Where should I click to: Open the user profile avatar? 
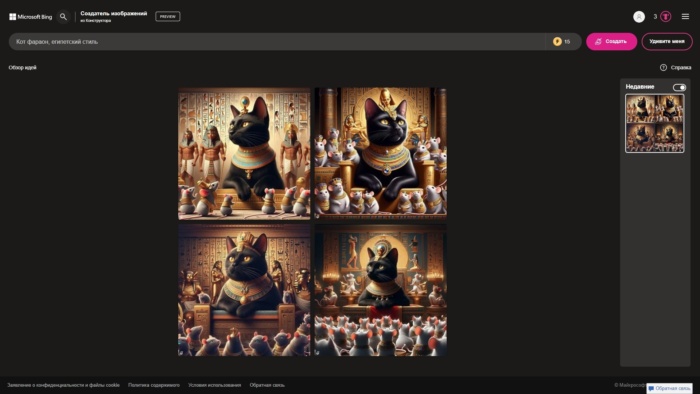click(639, 17)
